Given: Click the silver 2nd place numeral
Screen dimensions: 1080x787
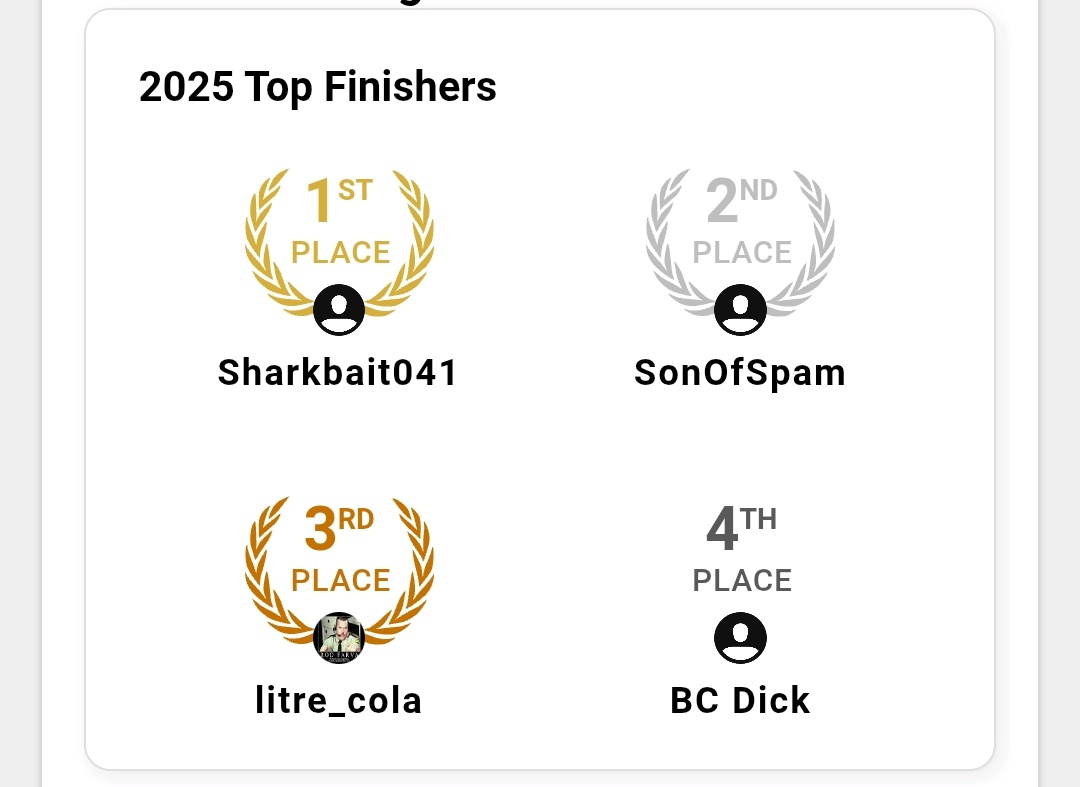Looking at the screenshot, I should (x=722, y=201).
